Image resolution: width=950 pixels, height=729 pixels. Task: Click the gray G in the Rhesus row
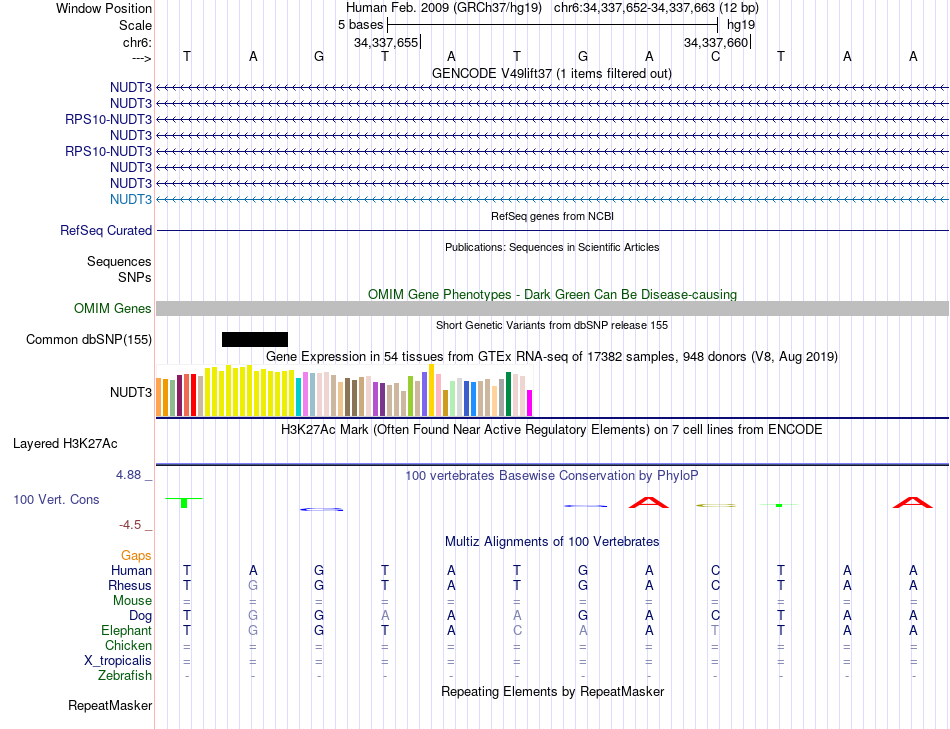(x=253, y=585)
